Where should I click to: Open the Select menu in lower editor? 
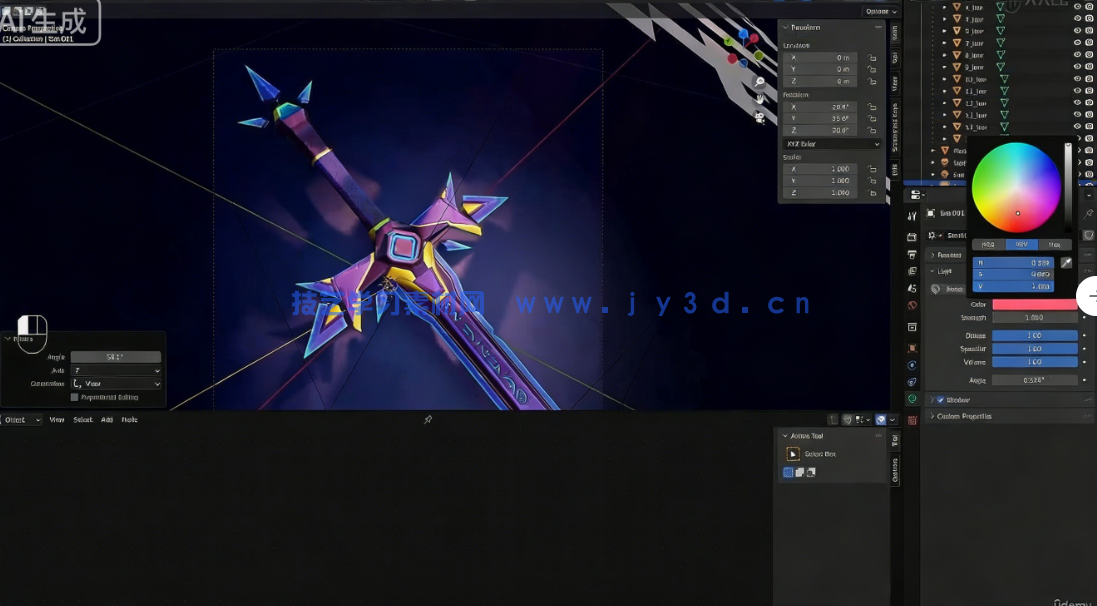tap(83, 420)
